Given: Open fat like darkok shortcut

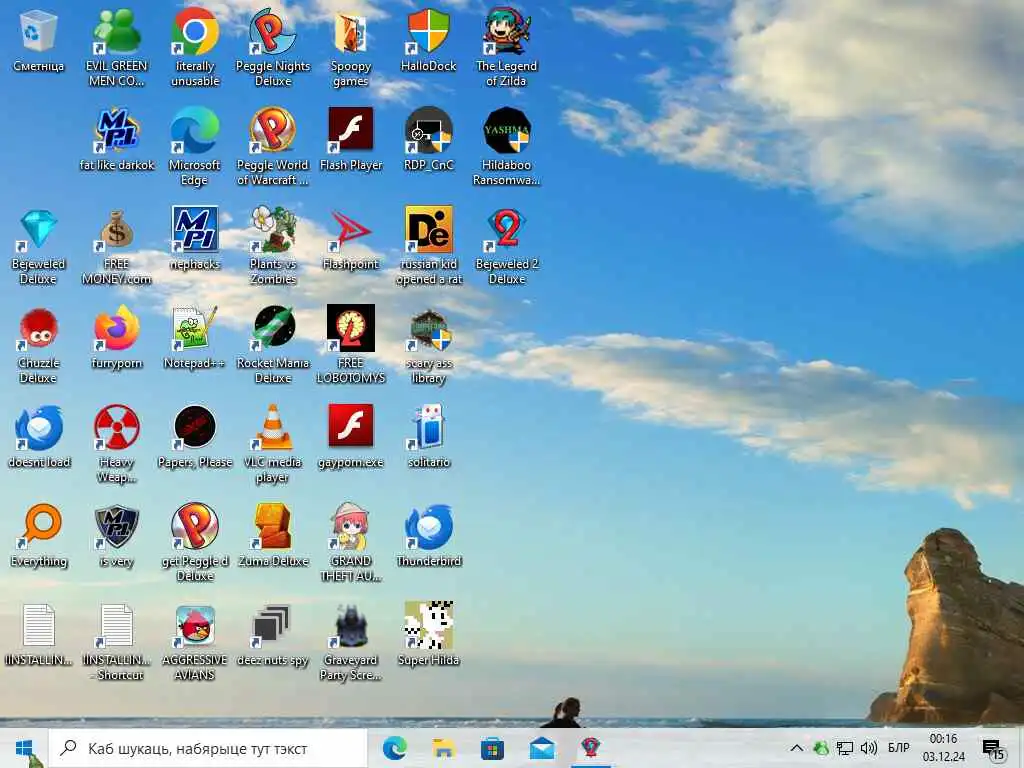Looking at the screenshot, I should (116, 140).
